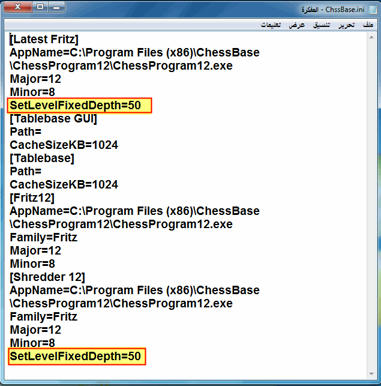Screen dimensions: 381x386
Task: Click the scrollbar up arrow
Action: [x=372, y=37]
